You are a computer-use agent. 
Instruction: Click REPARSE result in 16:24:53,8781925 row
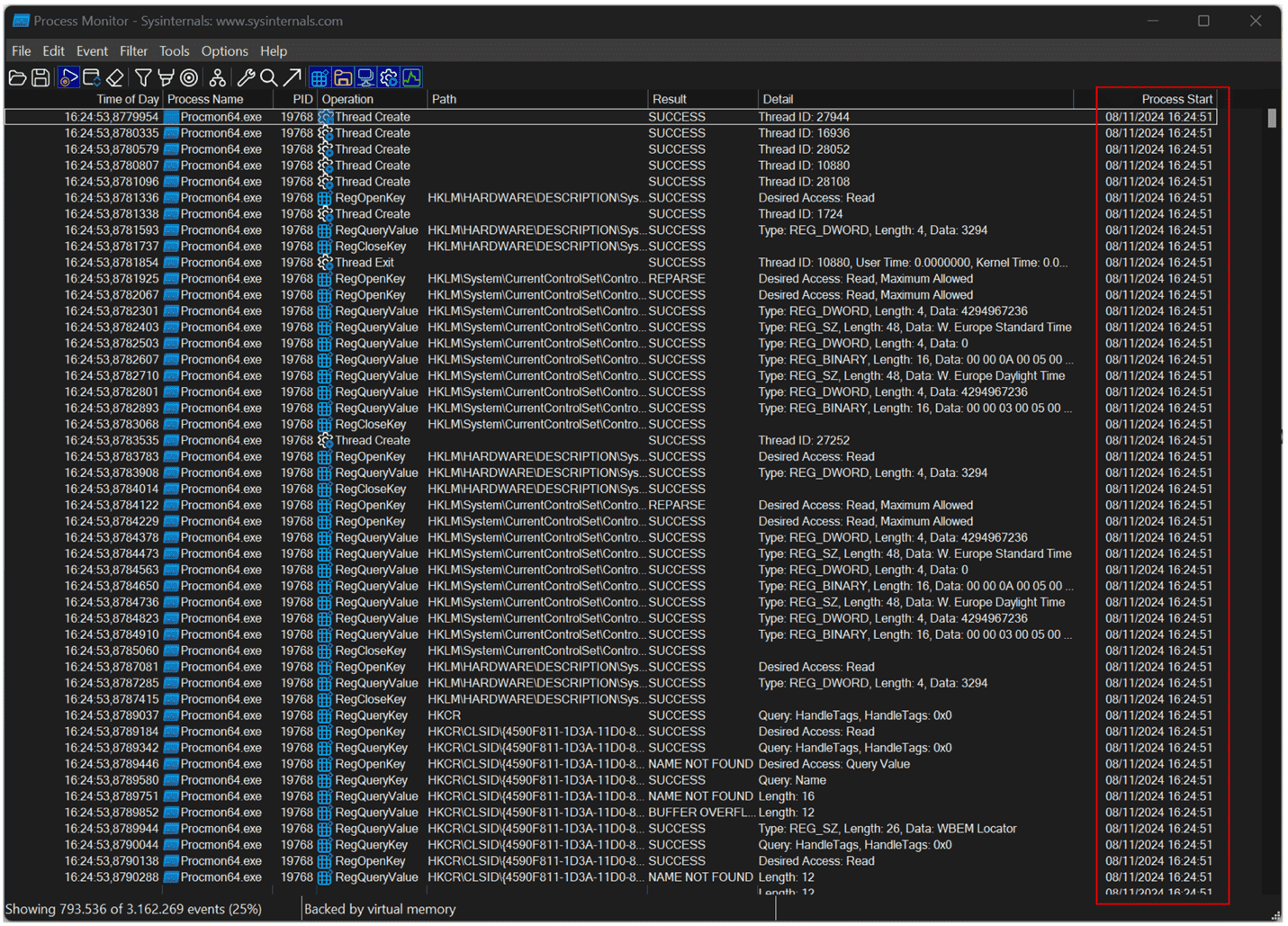pyautogui.click(x=677, y=279)
